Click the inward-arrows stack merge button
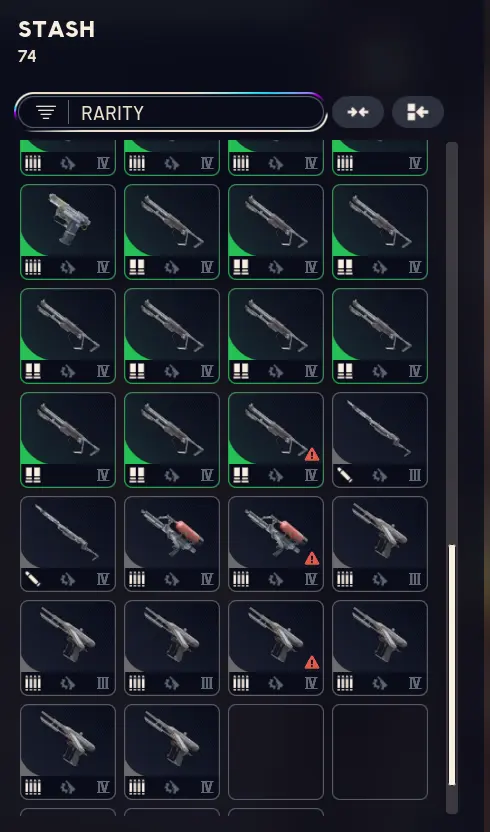 pos(358,112)
